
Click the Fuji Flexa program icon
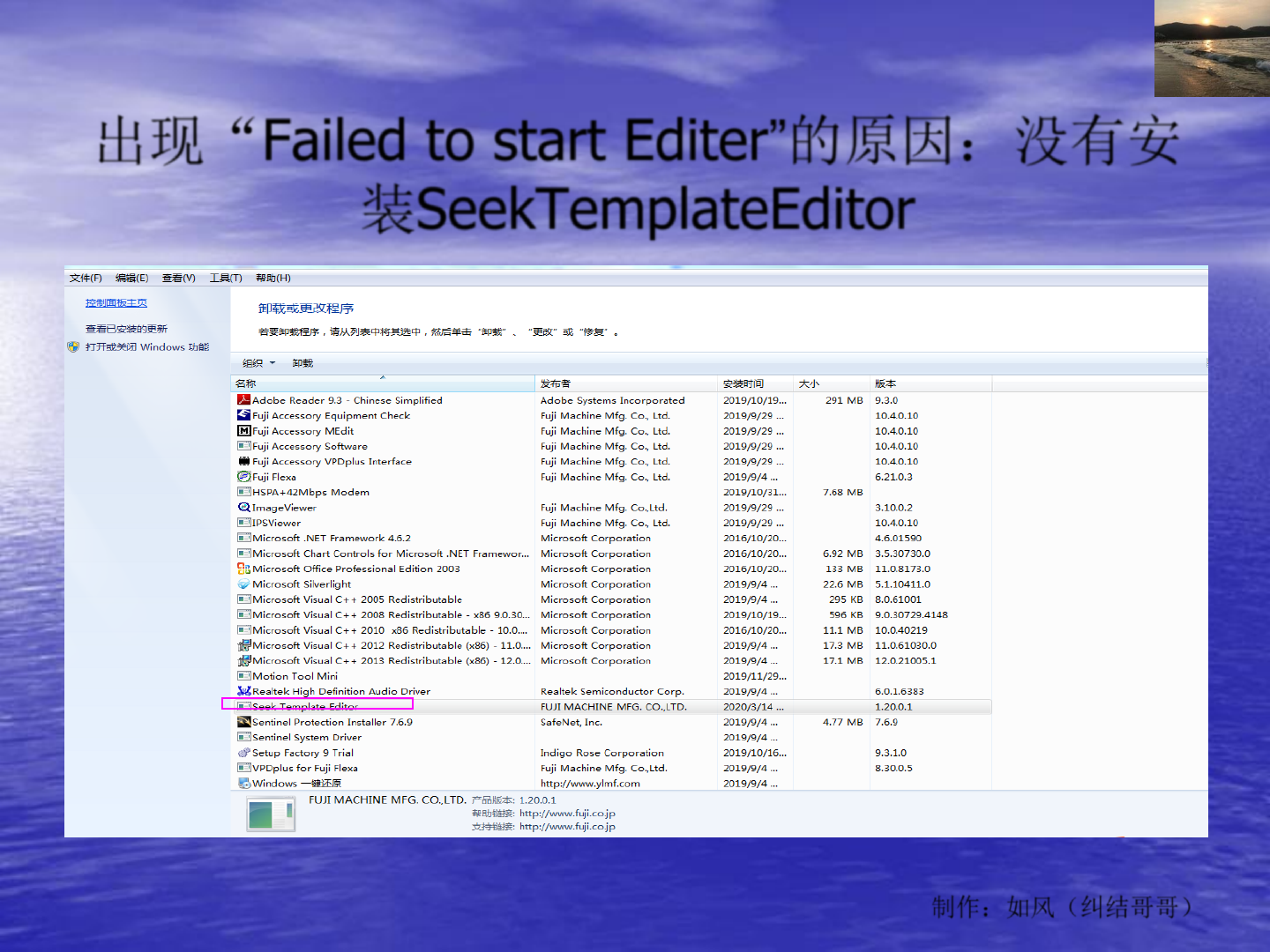(x=244, y=477)
